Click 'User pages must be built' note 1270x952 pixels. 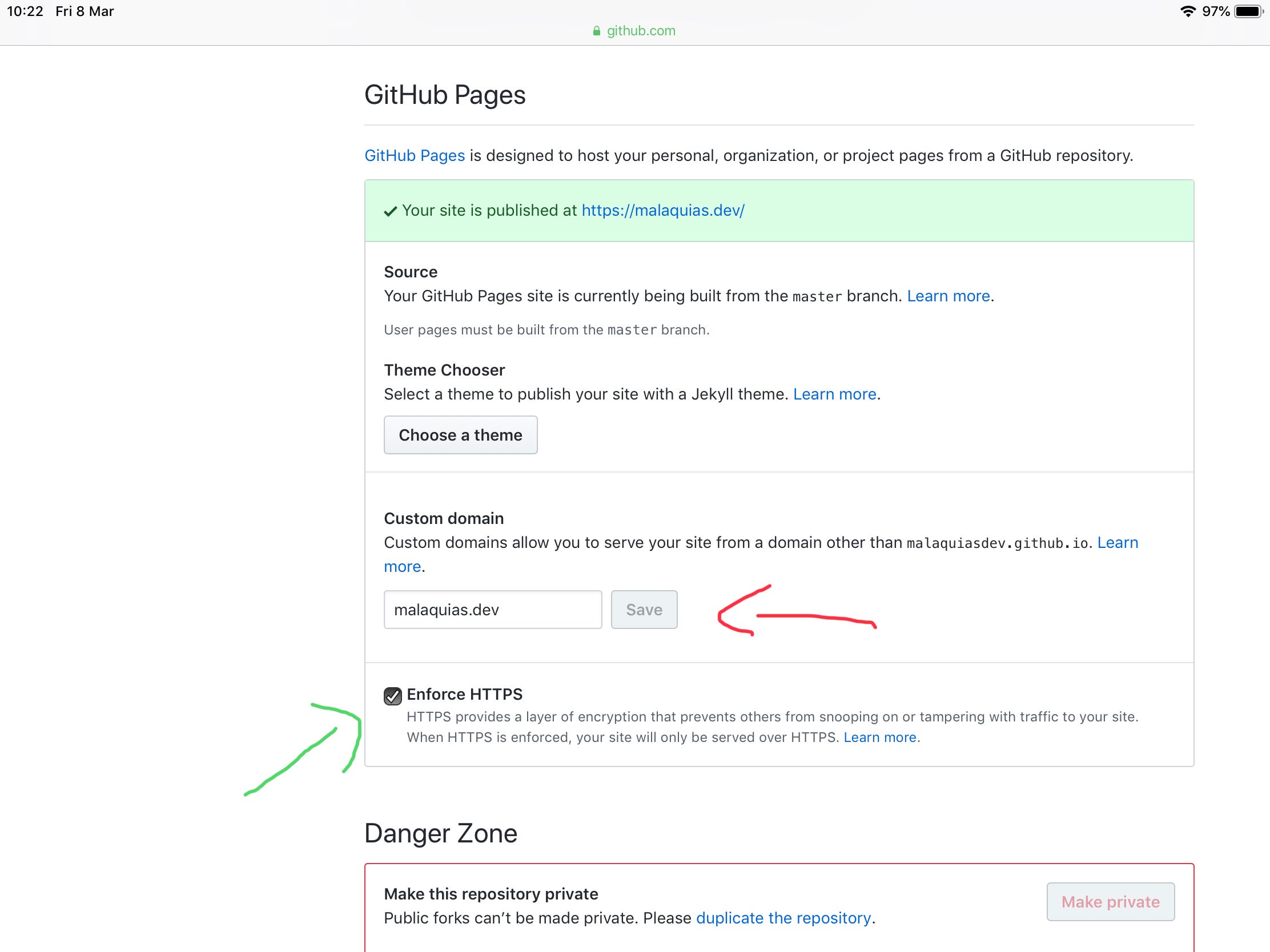tap(546, 330)
